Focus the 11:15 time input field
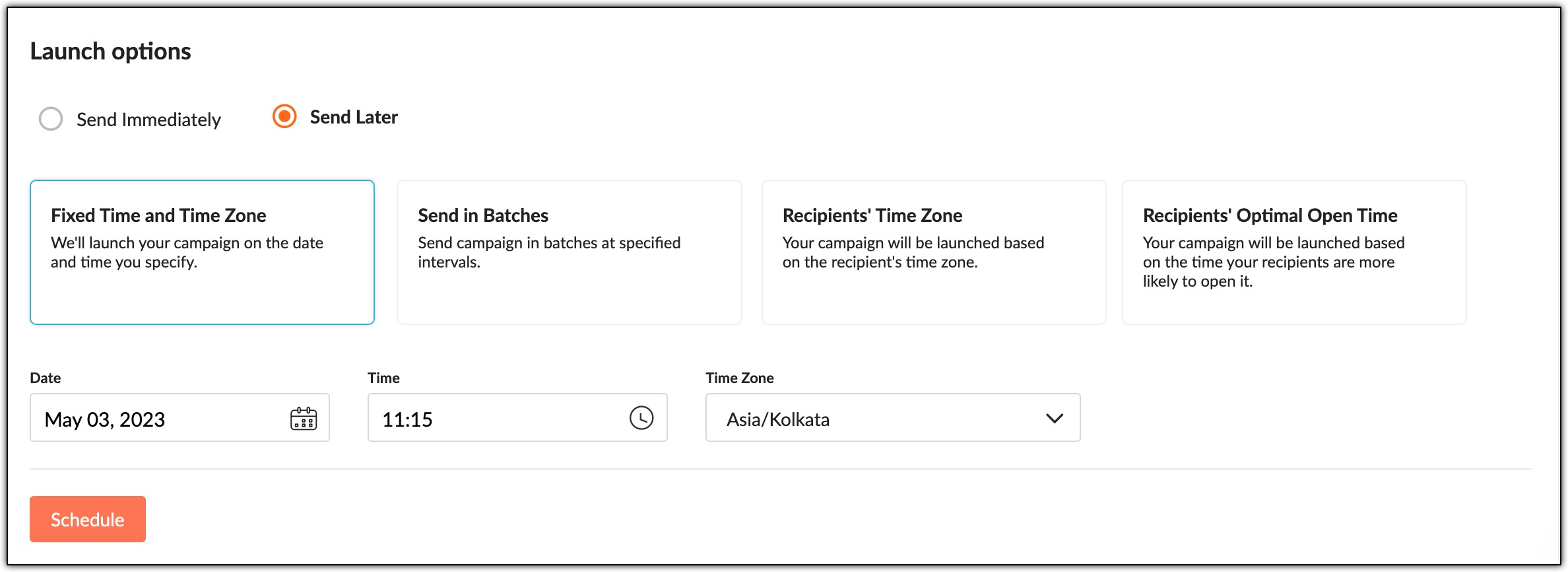The height and width of the screenshot is (572, 1568). point(517,417)
